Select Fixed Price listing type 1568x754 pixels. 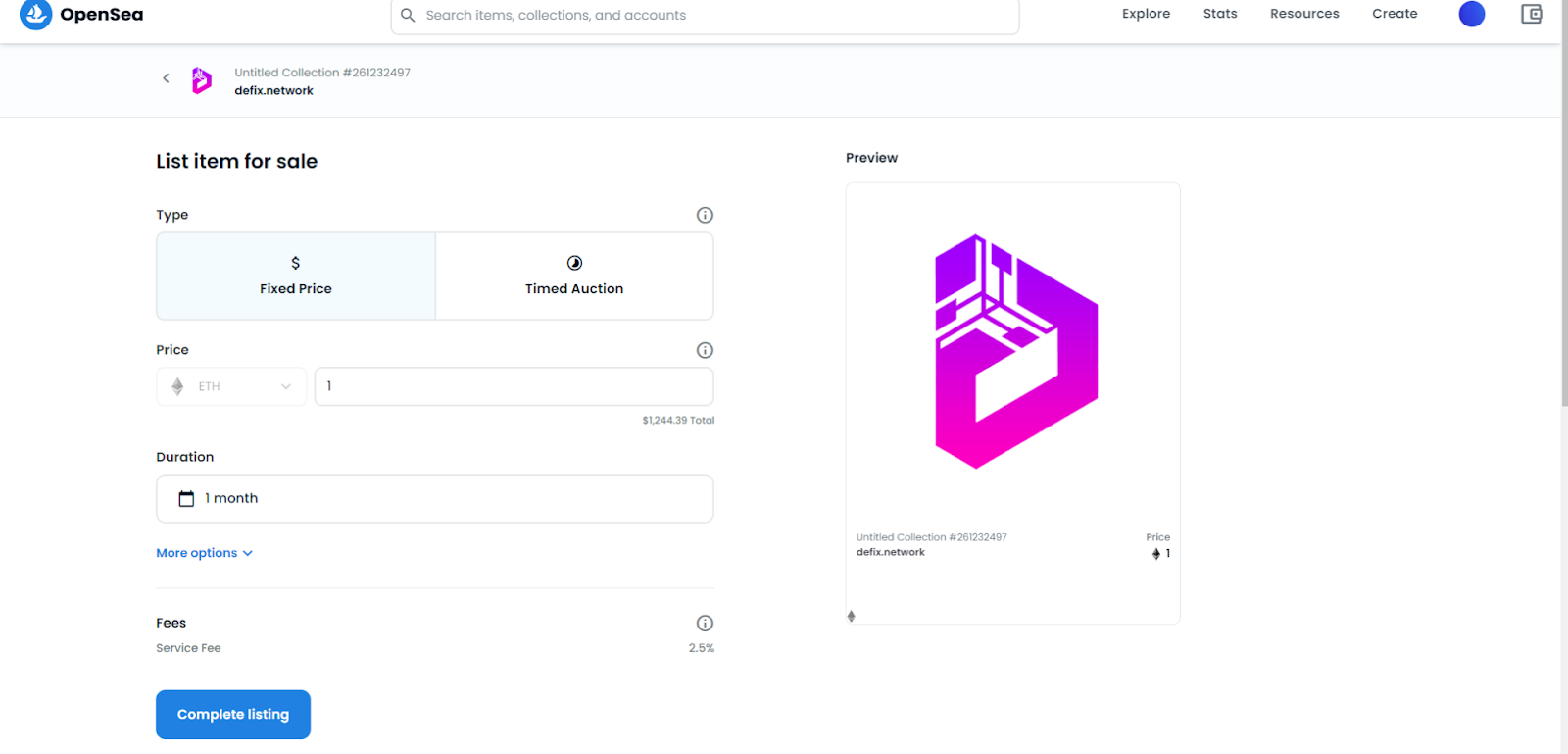tap(296, 276)
